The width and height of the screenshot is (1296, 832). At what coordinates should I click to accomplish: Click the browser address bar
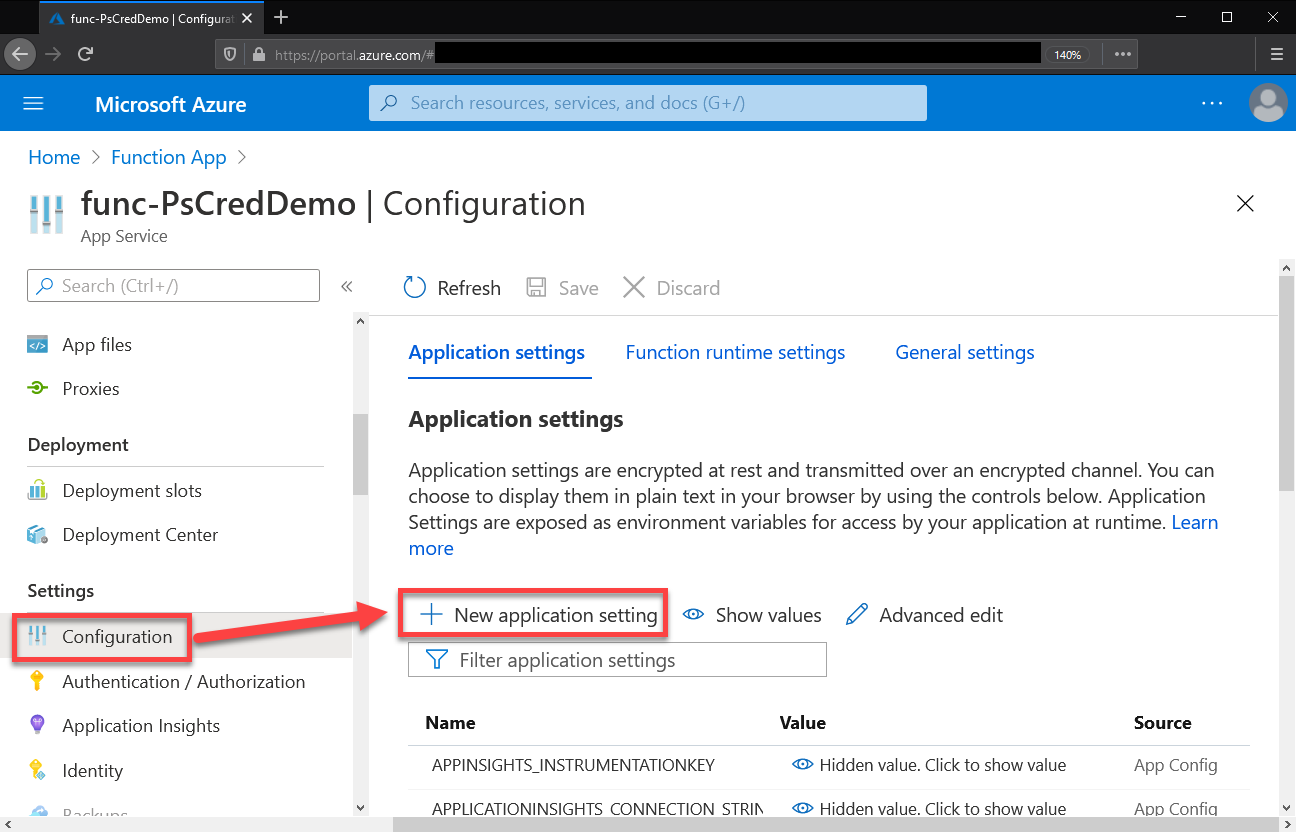(x=676, y=54)
